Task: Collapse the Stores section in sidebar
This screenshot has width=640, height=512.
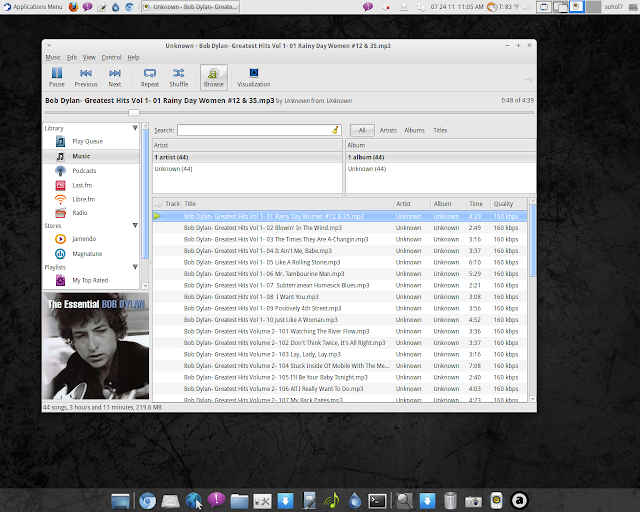Action: [x=135, y=225]
